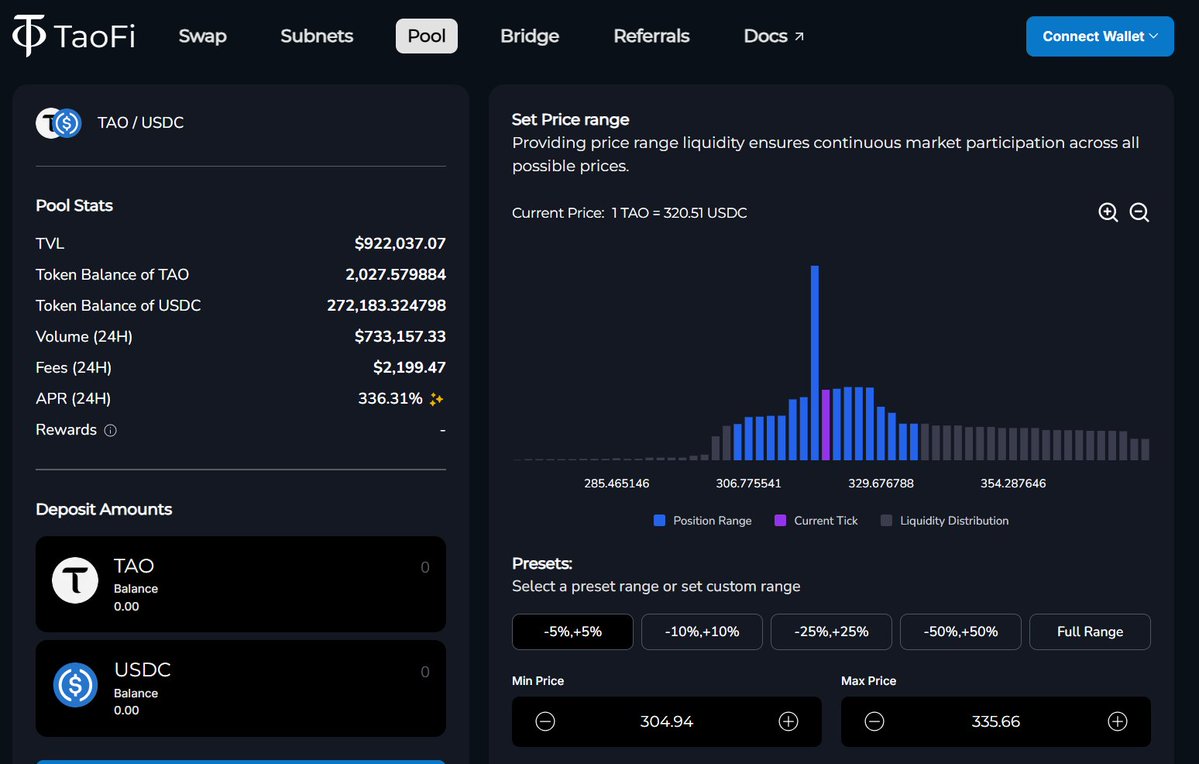This screenshot has width=1199, height=764.
Task: Open the Referrals page
Action: (651, 36)
